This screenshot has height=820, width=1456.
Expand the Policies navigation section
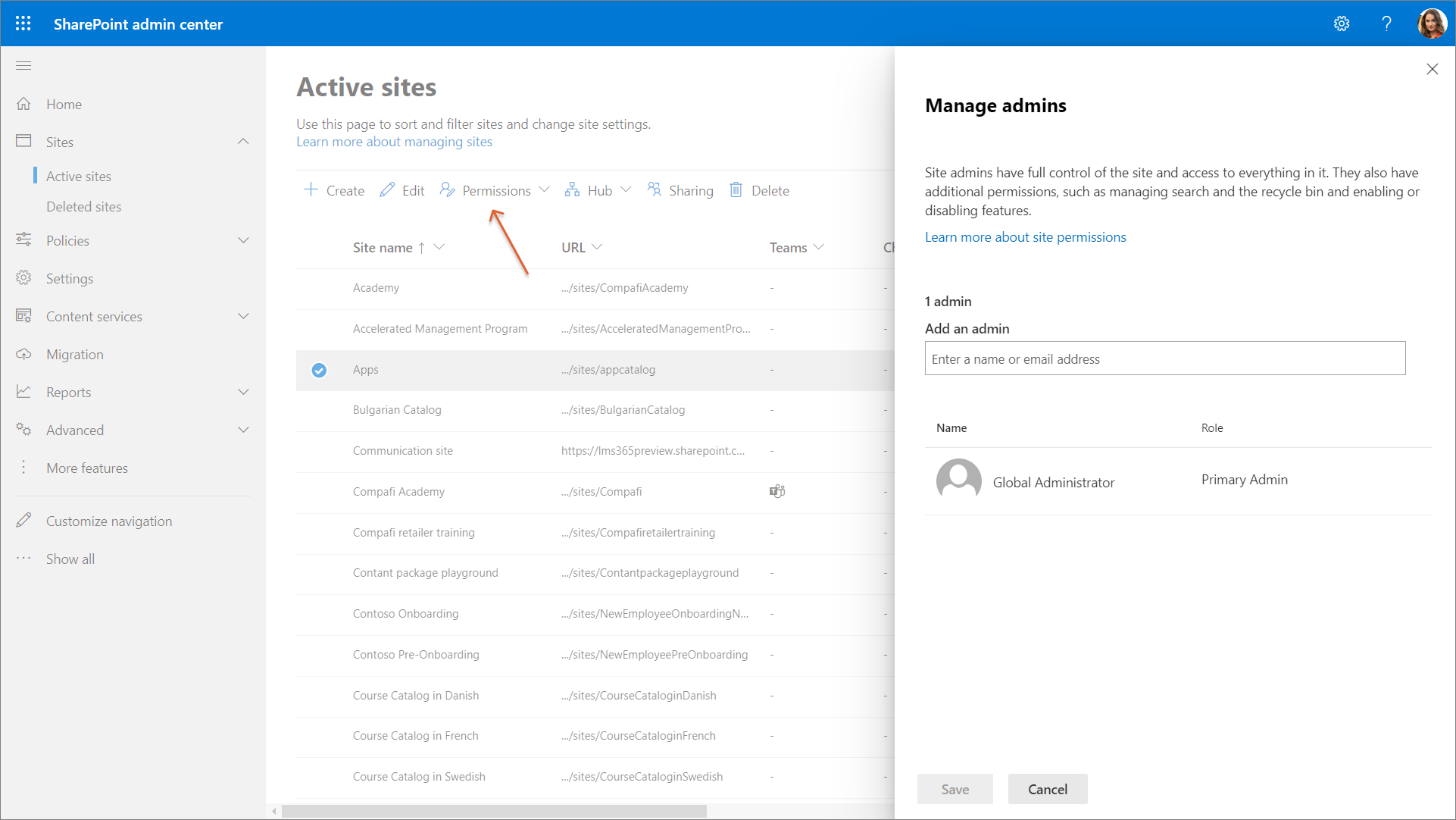243,240
